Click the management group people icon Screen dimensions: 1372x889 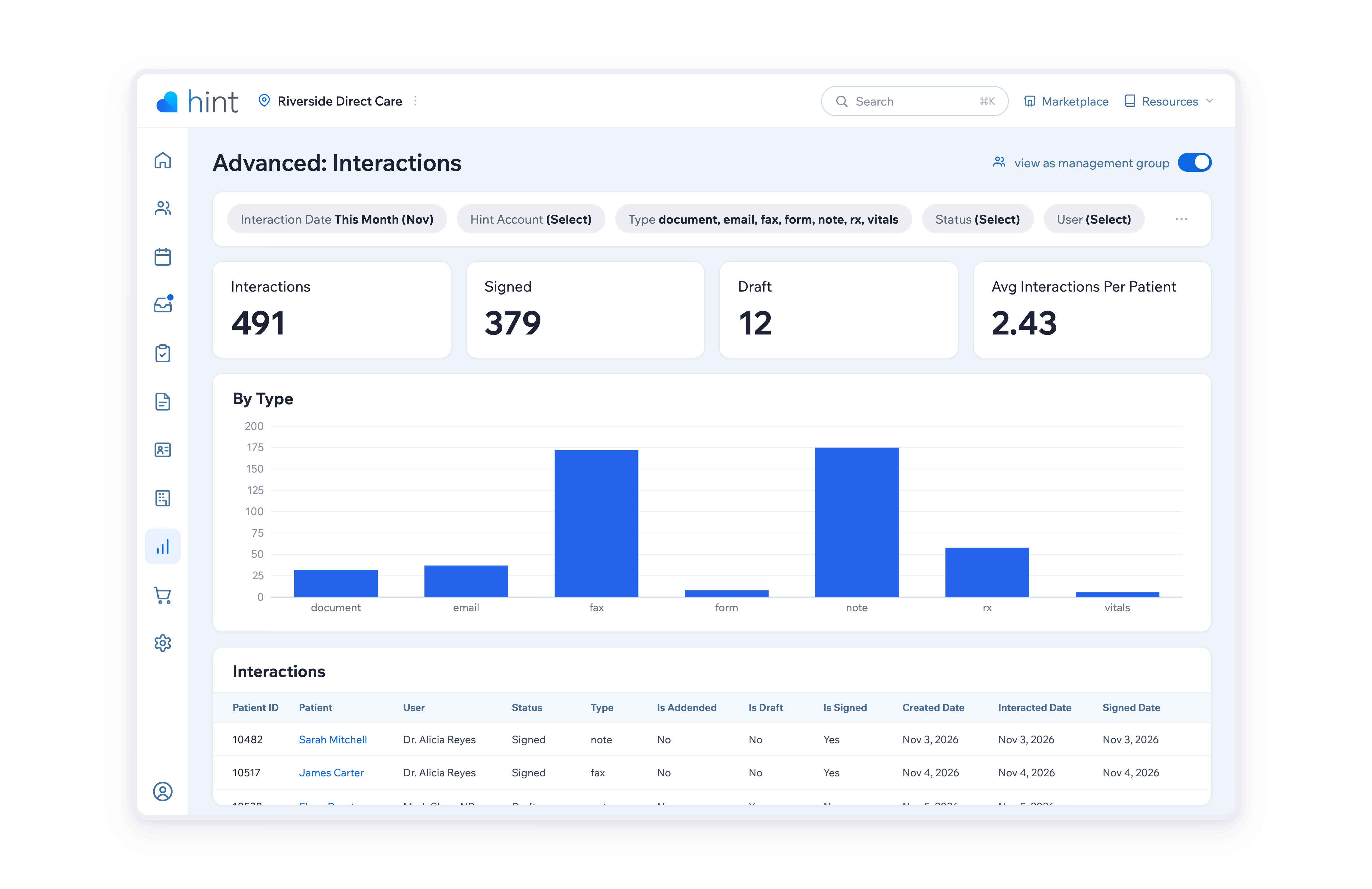tap(999, 162)
